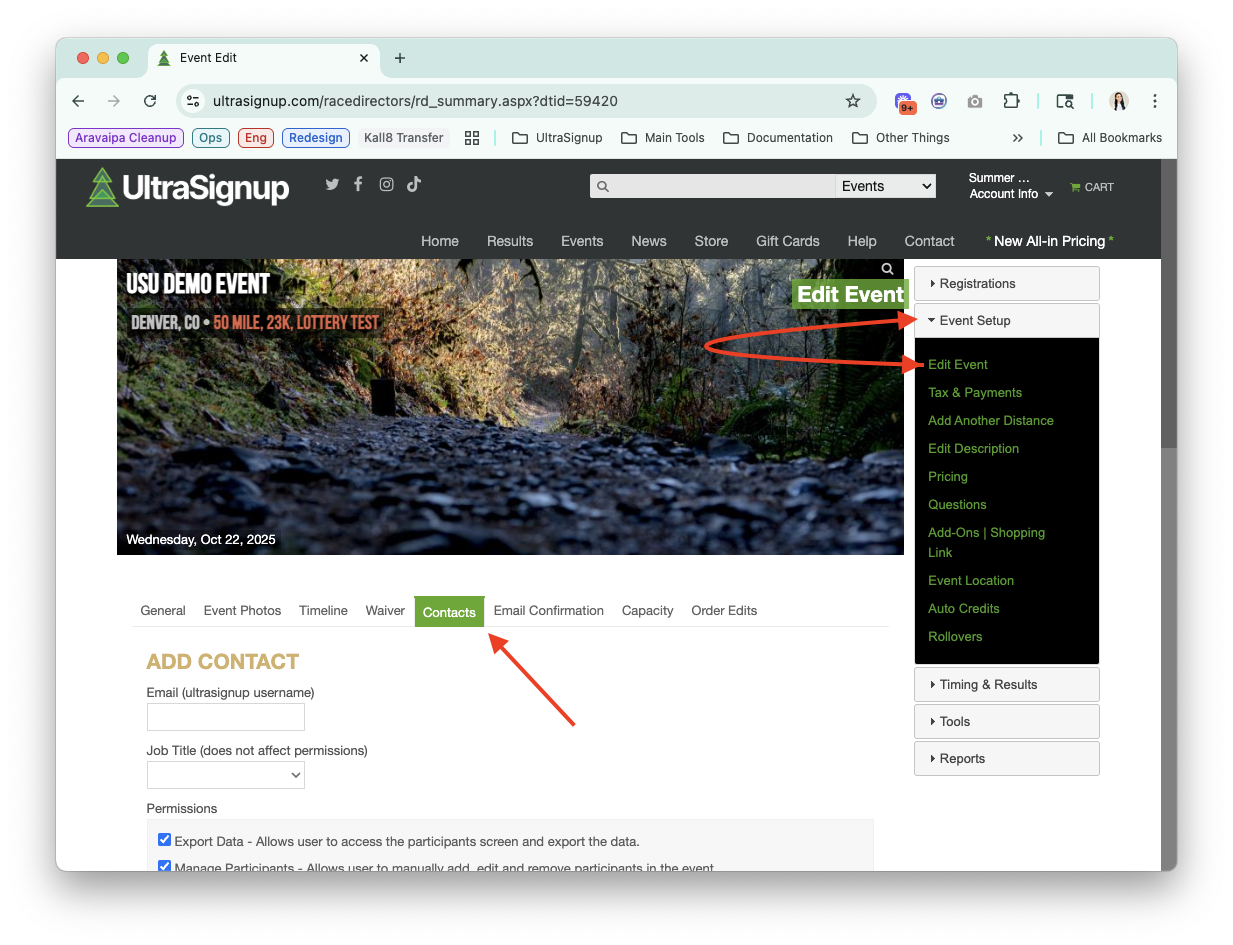Open the Edit Description link
The image size is (1233, 945).
pyautogui.click(x=974, y=449)
